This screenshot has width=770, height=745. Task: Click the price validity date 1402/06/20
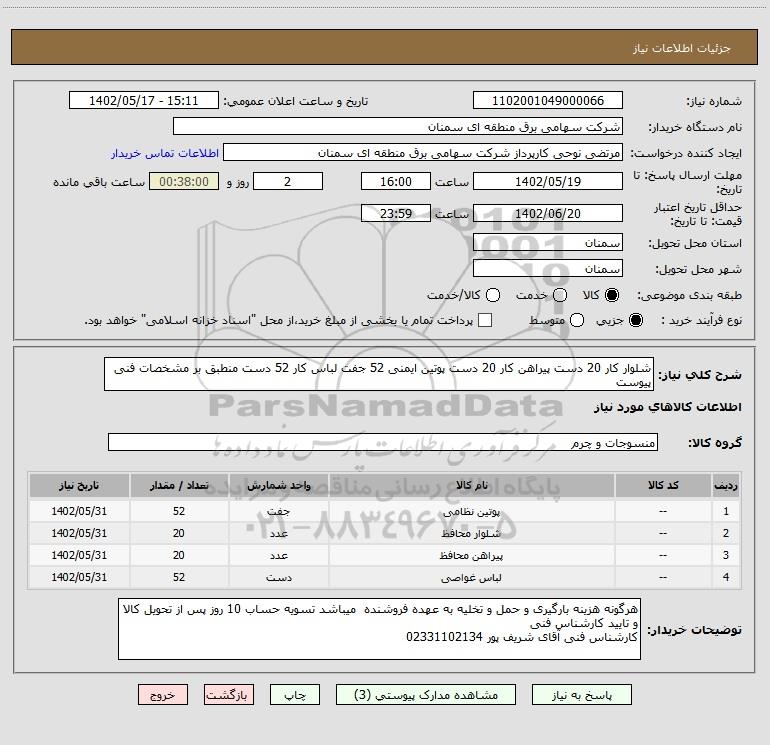(x=548, y=213)
